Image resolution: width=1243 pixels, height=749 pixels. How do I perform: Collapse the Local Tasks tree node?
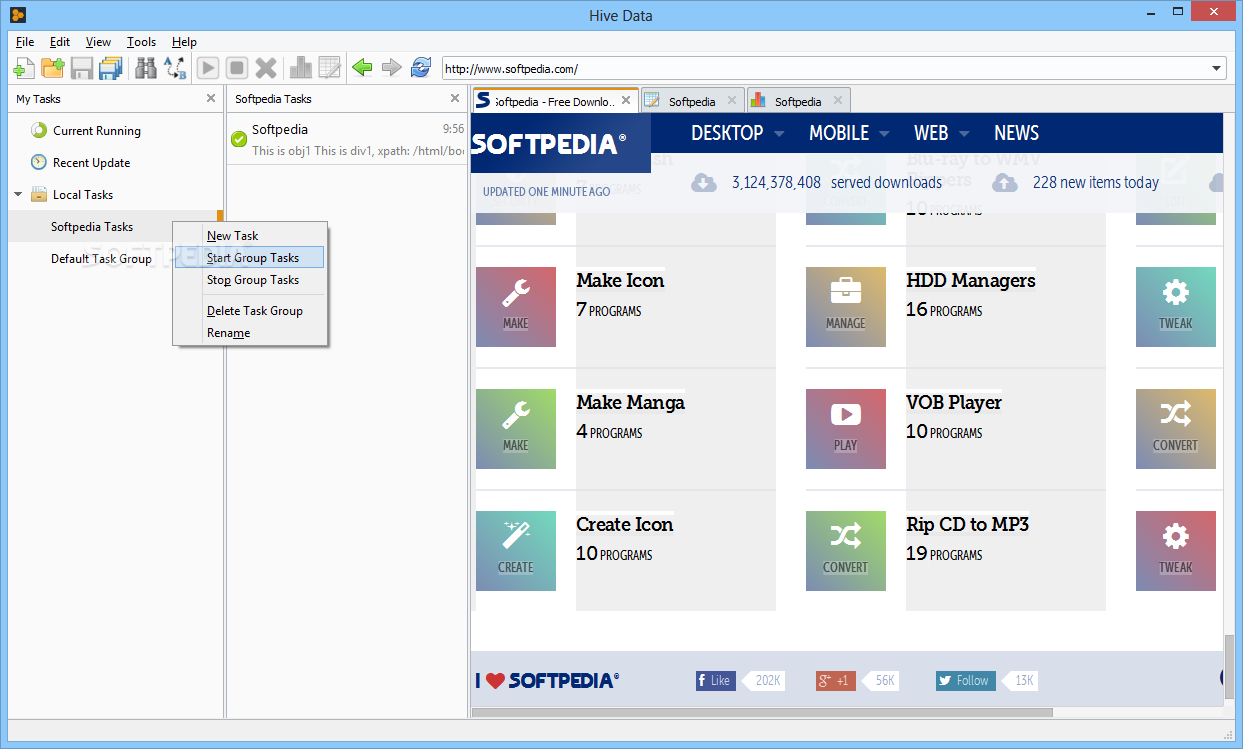pos(18,195)
